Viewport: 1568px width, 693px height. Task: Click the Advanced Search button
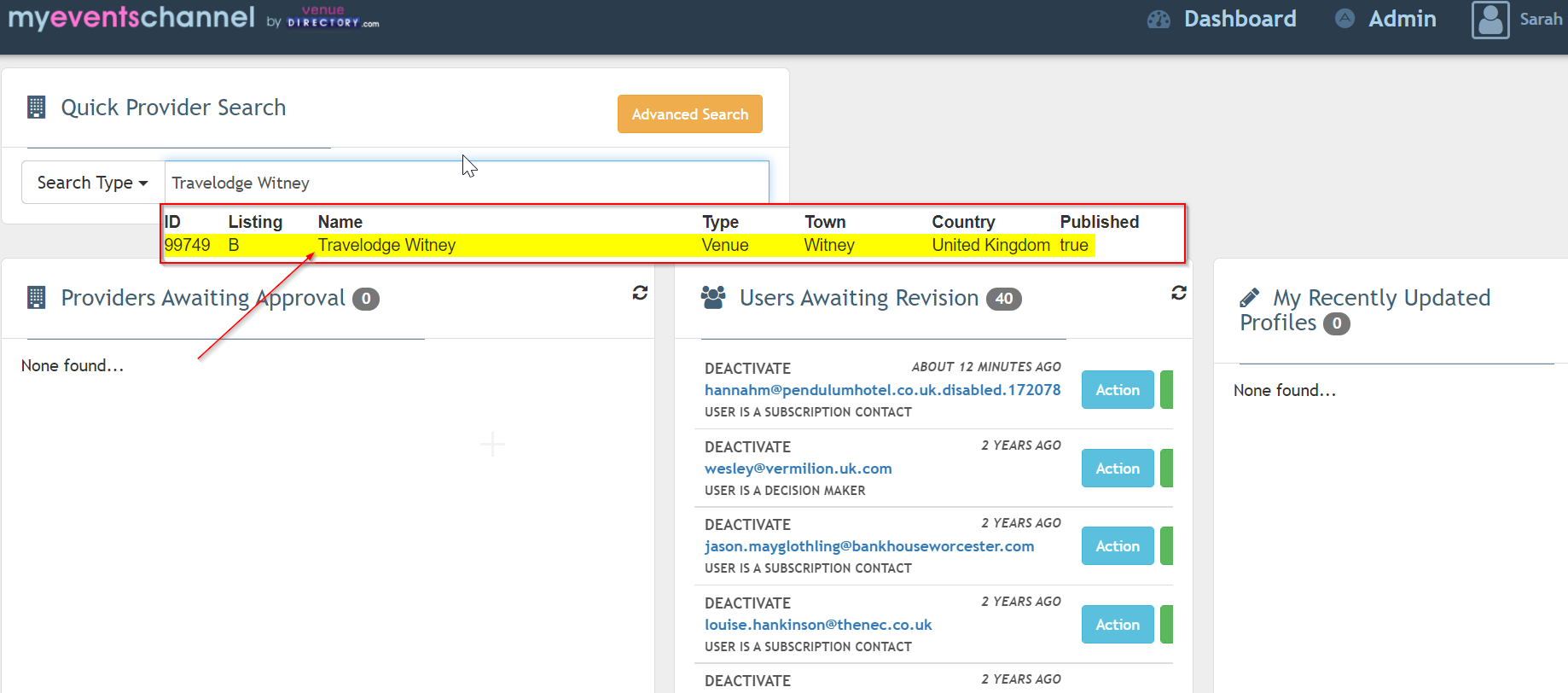coord(689,114)
